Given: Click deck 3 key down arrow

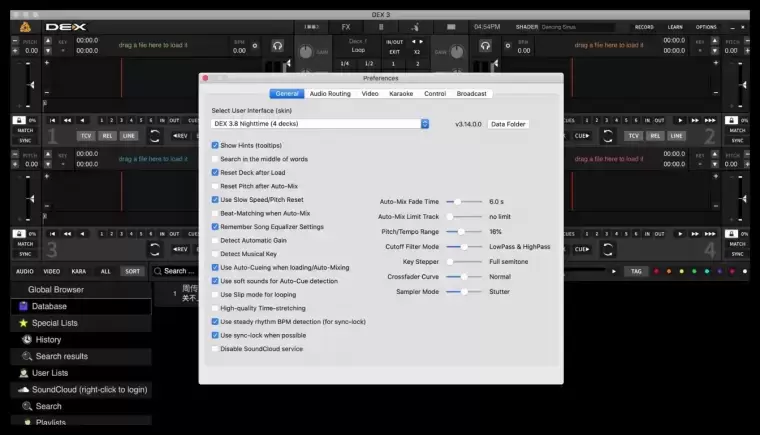Looking at the screenshot, I should [48, 164].
